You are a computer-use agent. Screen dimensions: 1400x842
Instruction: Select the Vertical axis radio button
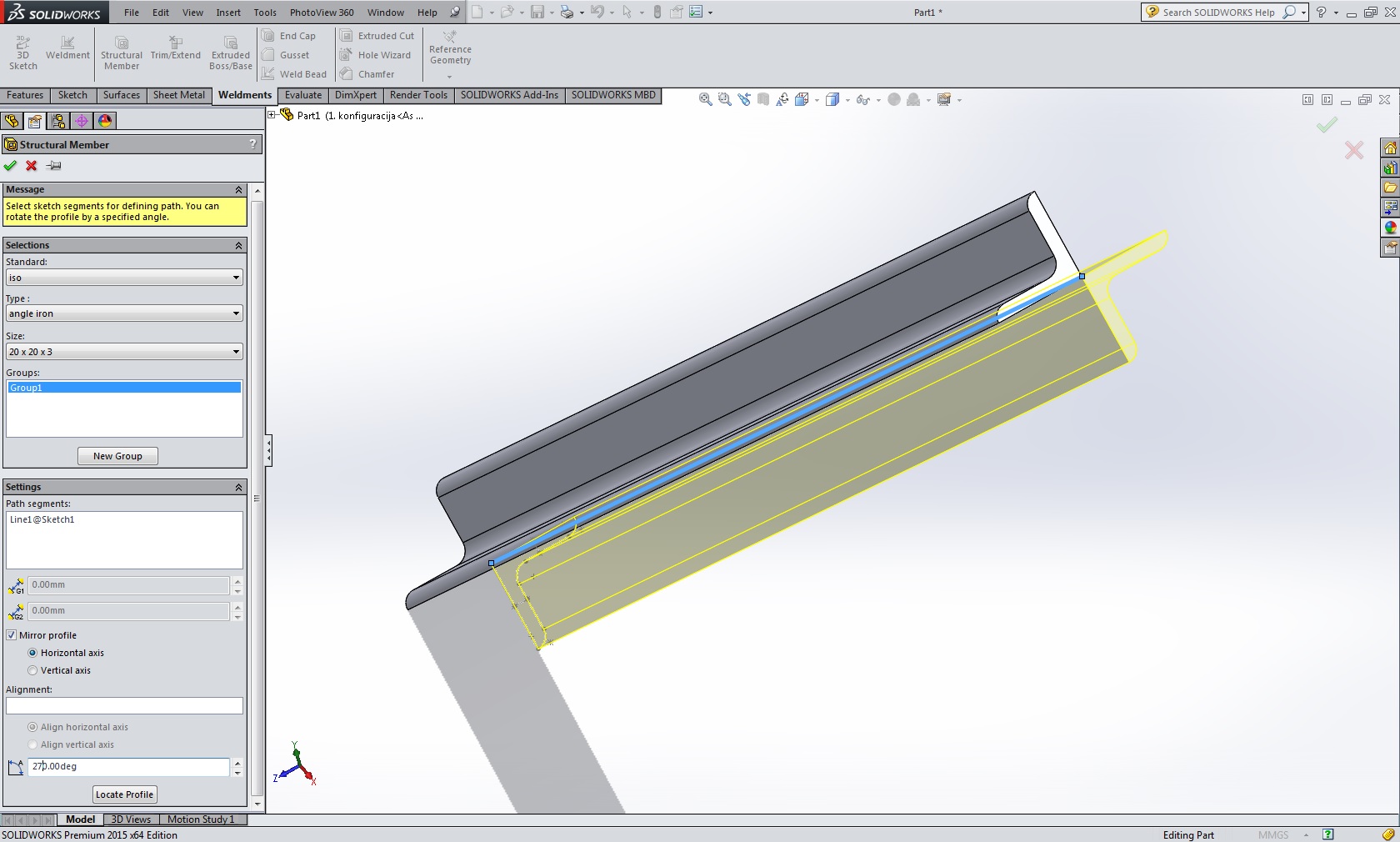point(33,670)
